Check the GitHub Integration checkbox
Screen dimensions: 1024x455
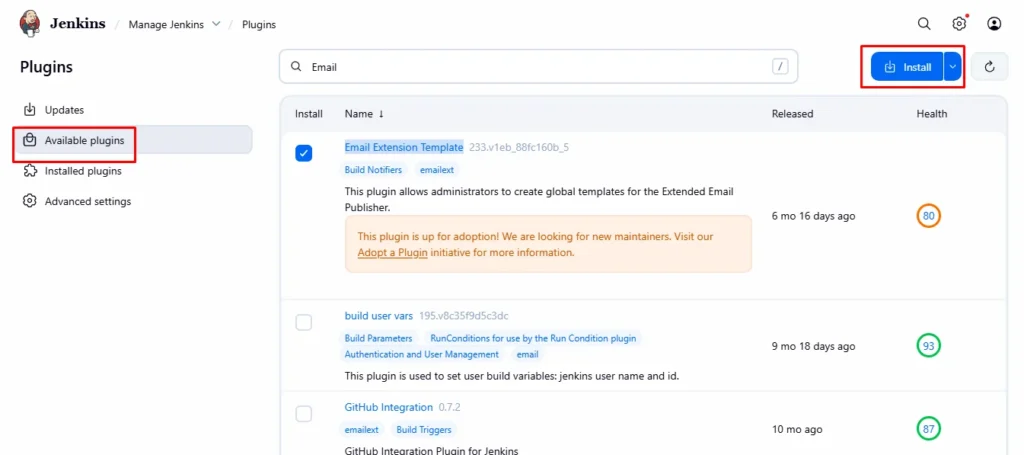pyautogui.click(x=304, y=413)
